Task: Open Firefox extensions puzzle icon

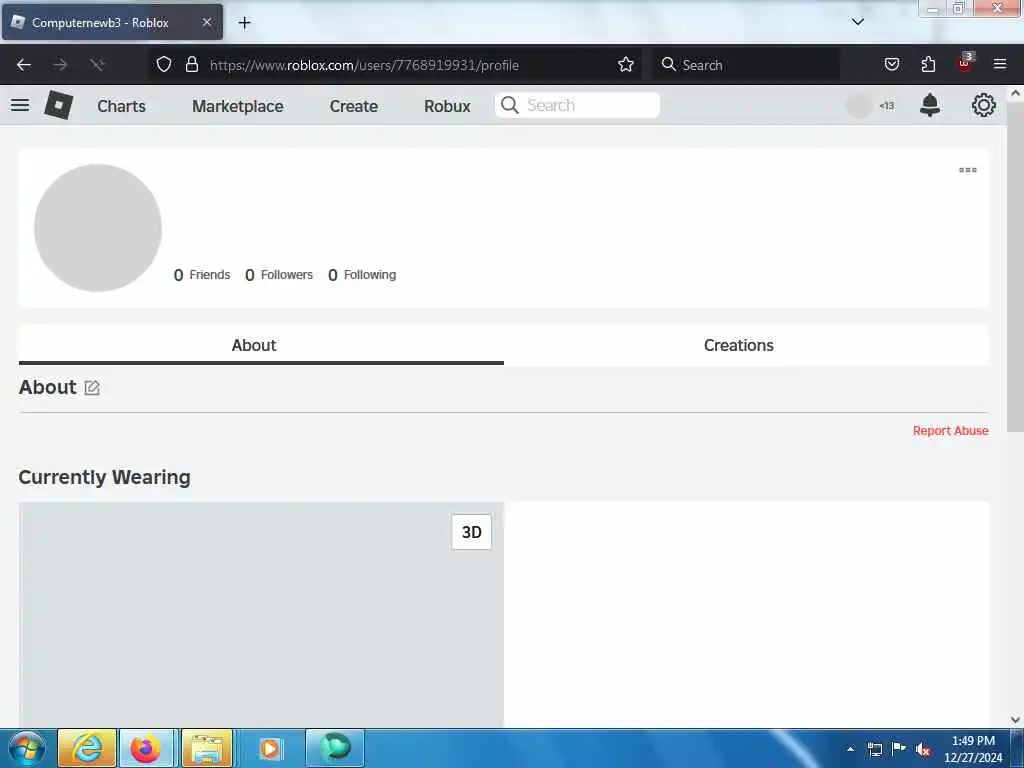Action: (x=928, y=64)
